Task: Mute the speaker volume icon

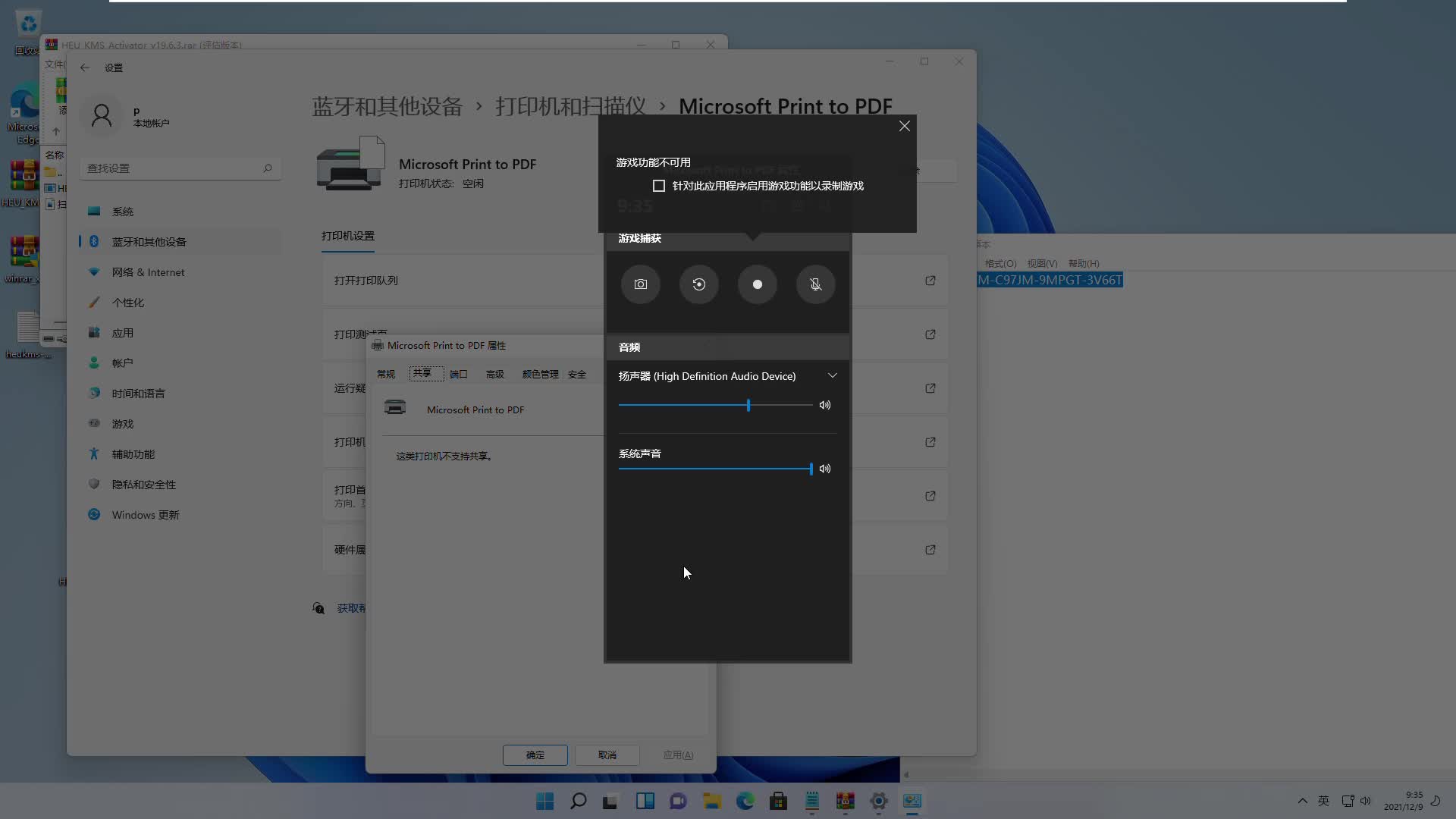Action: pyautogui.click(x=825, y=405)
